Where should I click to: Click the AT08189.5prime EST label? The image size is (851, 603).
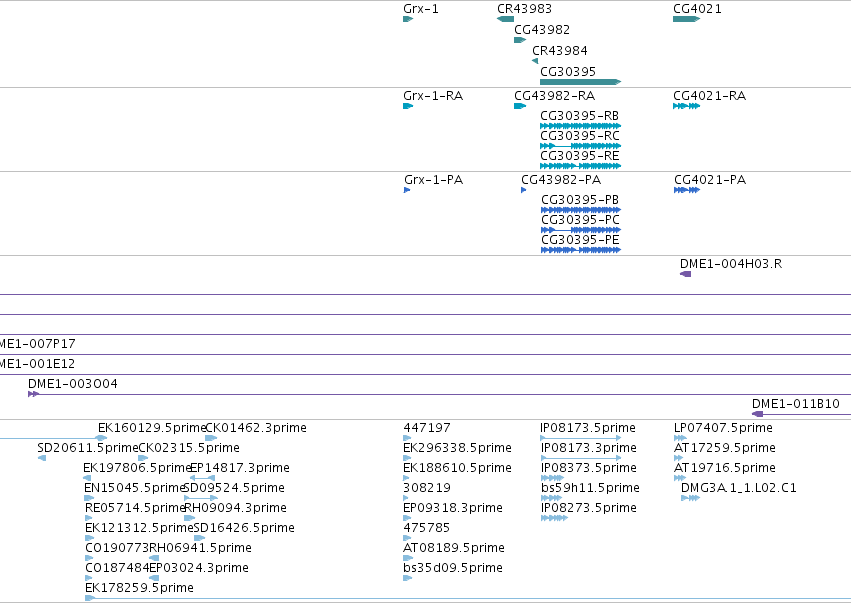(454, 548)
